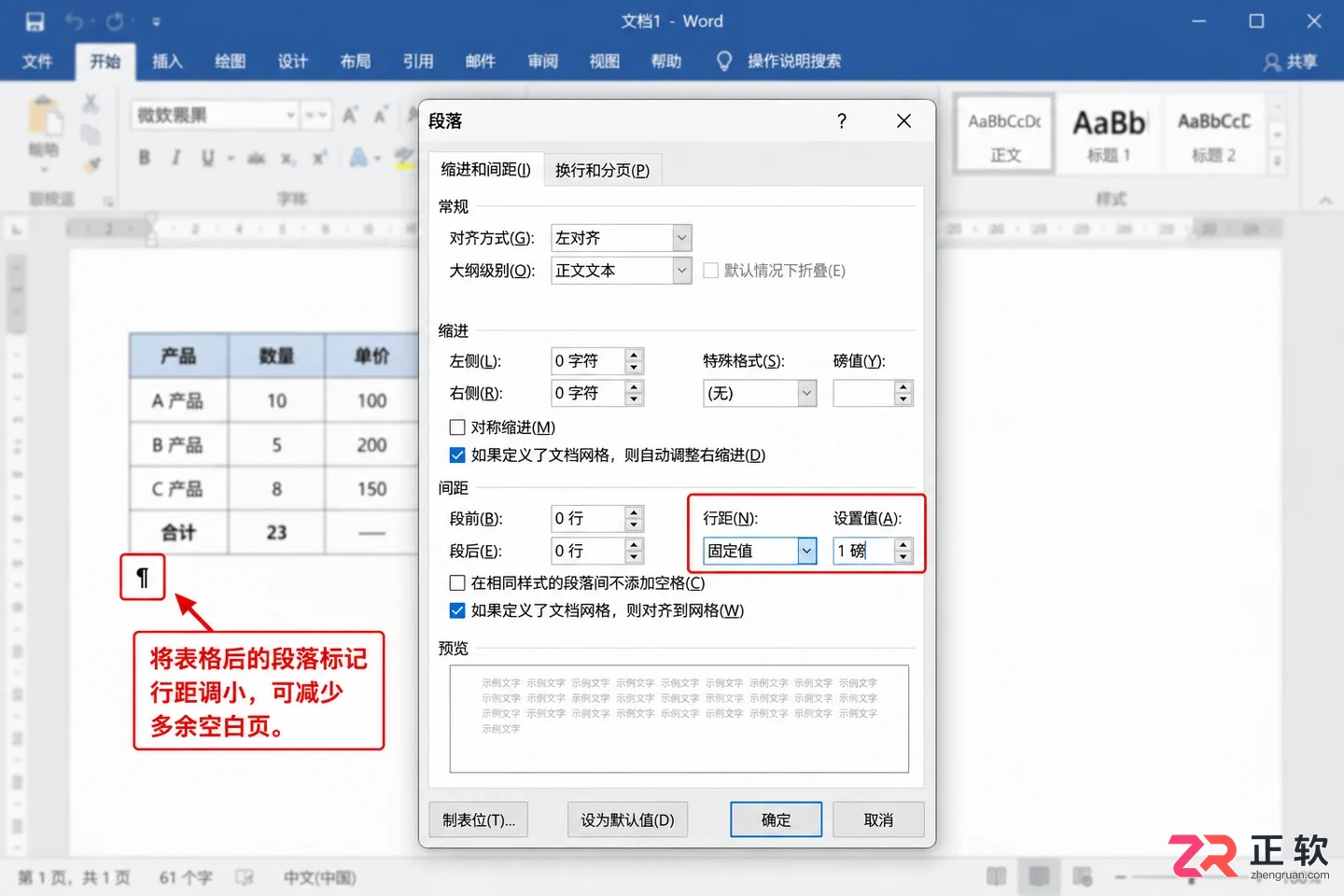The image size is (1344, 896).
Task: Toggle Italic formatting
Action: click(x=175, y=158)
